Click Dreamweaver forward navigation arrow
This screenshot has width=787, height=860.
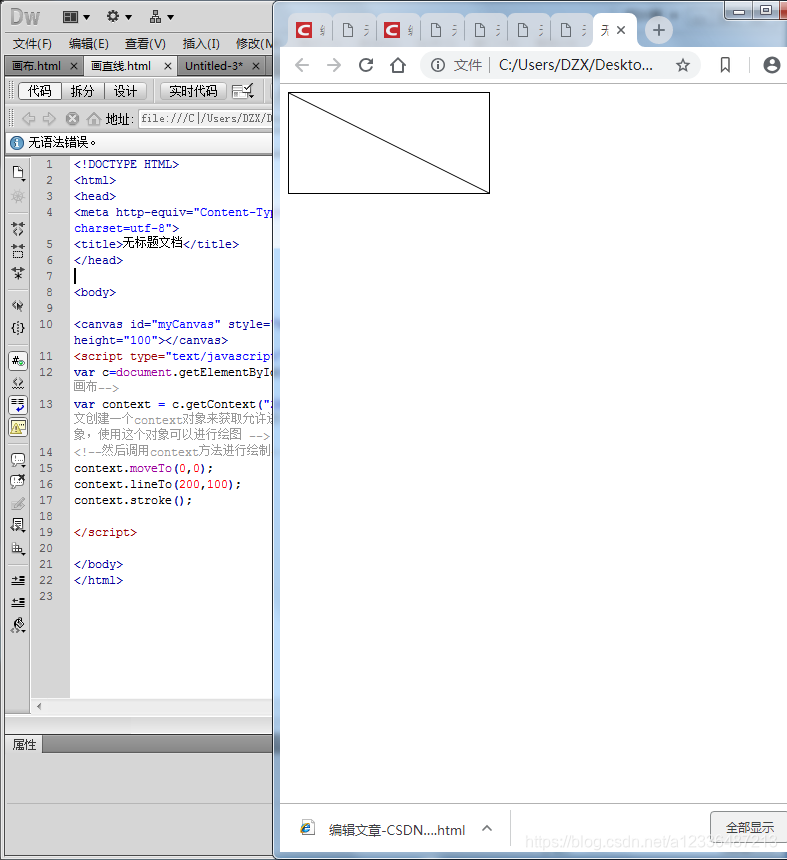(49, 118)
